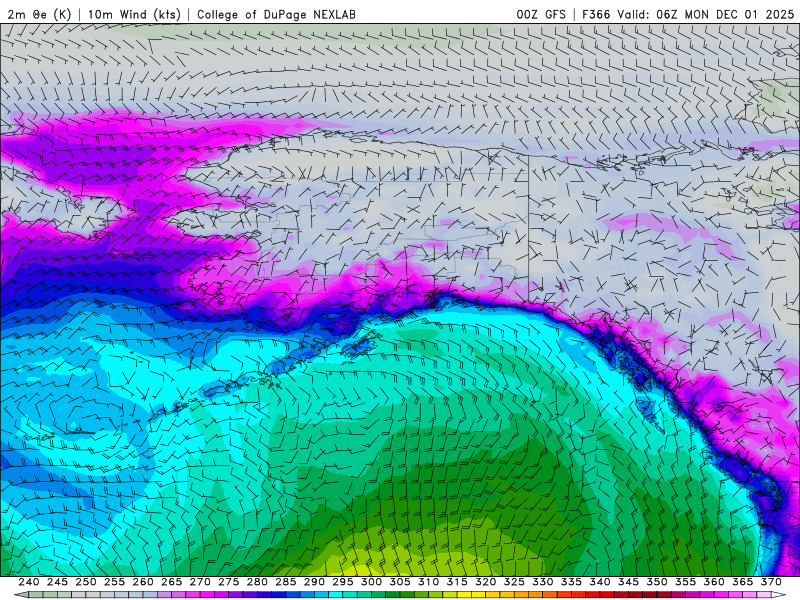Click the 275 color scale label
This screenshot has height=600, width=800.
[229, 582]
